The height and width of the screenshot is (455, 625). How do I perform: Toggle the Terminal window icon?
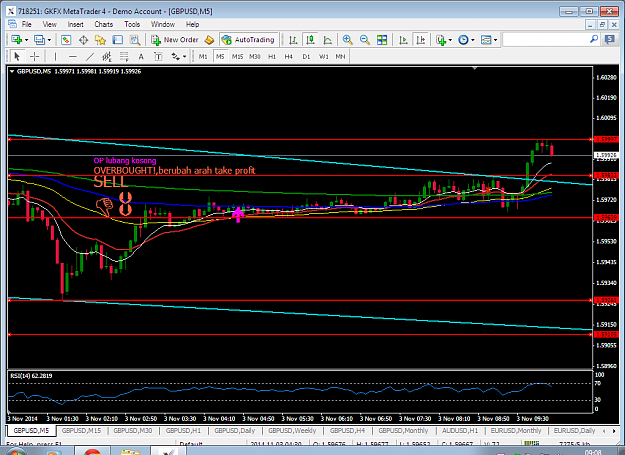(118, 40)
